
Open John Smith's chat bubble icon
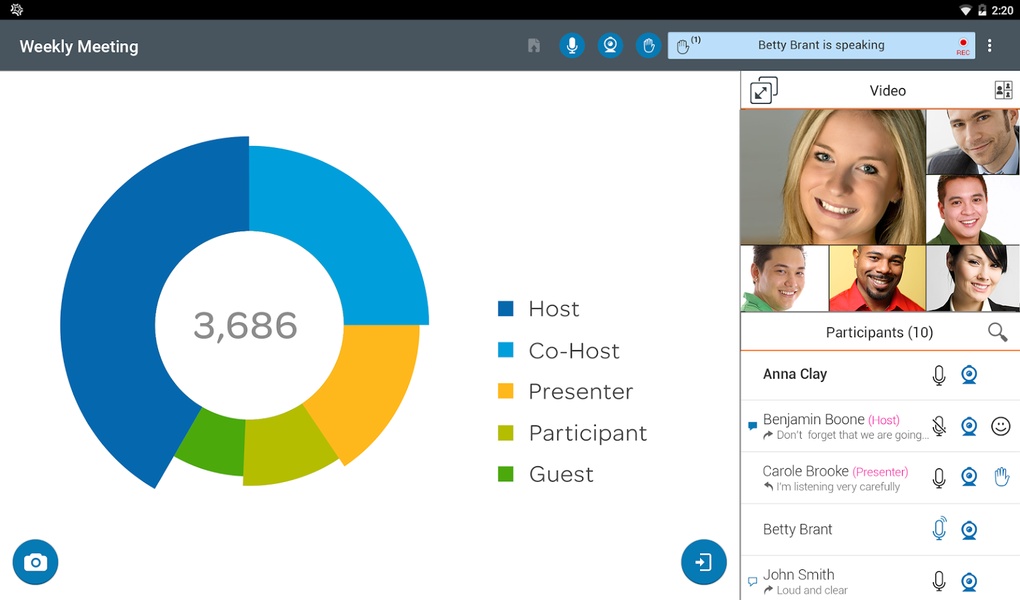click(x=753, y=581)
